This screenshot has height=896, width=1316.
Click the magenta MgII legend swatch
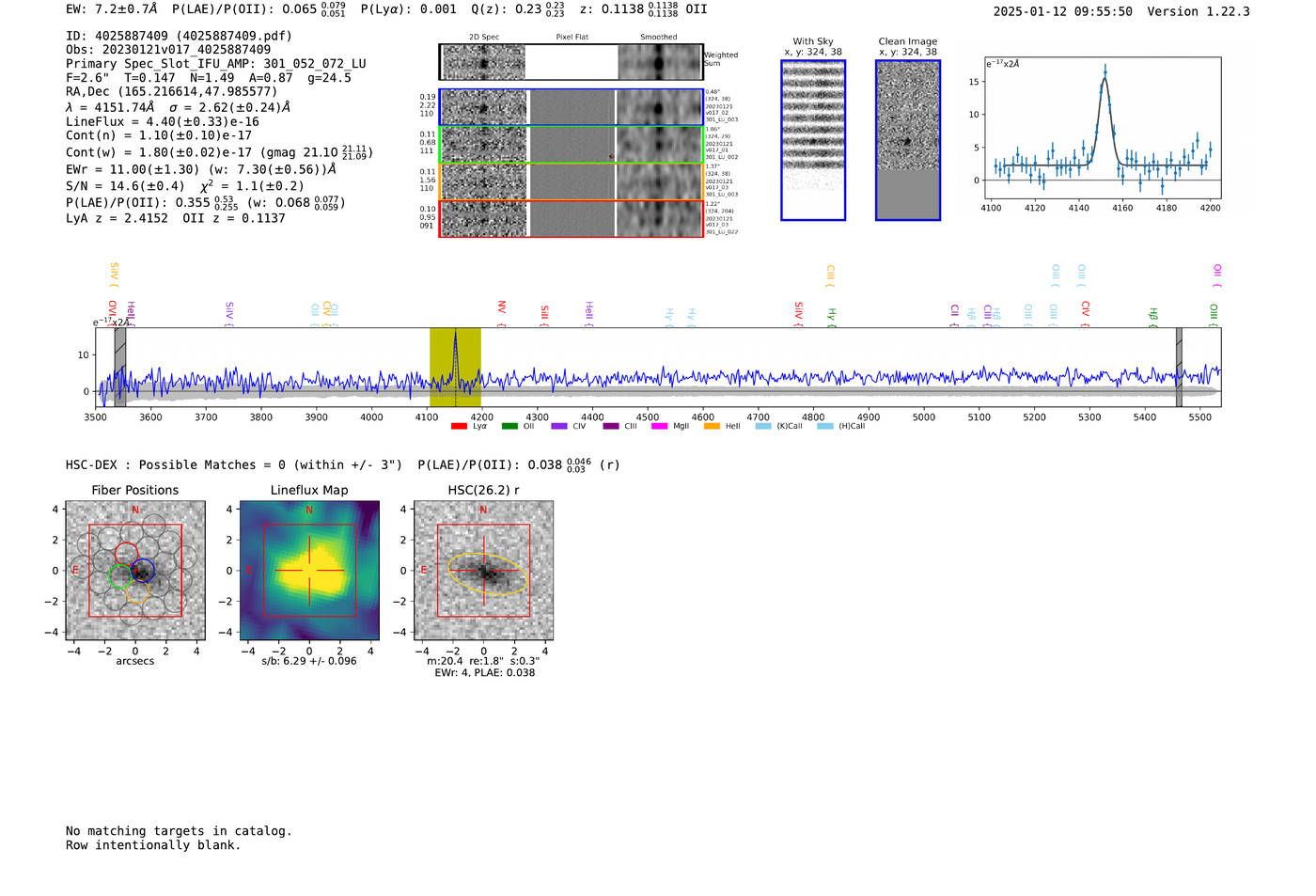(660, 426)
